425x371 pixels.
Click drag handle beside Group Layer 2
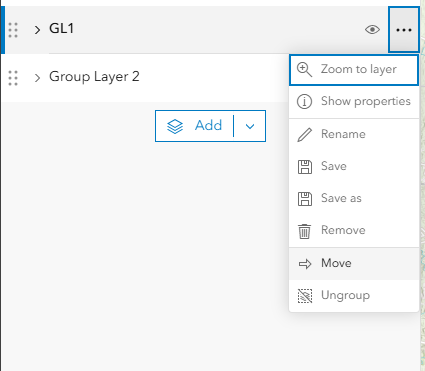click(13, 78)
